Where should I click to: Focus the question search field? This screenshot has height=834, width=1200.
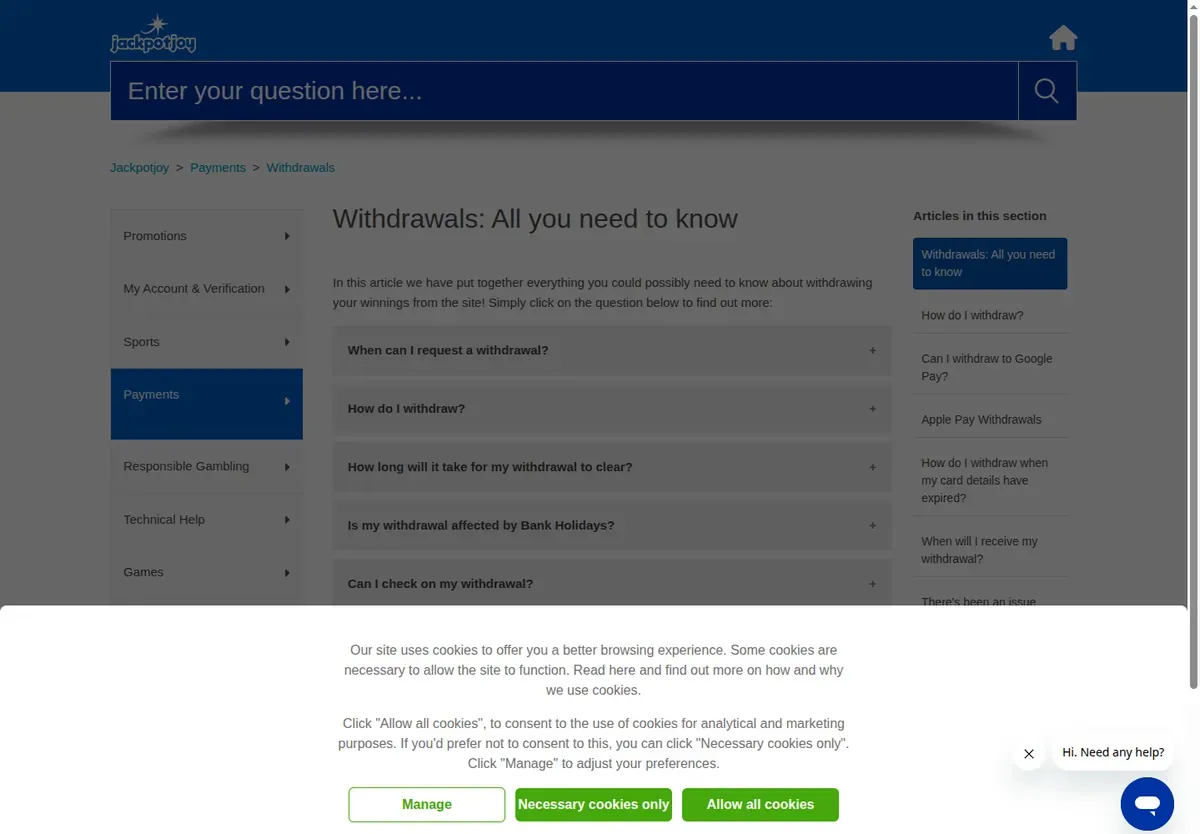(564, 91)
